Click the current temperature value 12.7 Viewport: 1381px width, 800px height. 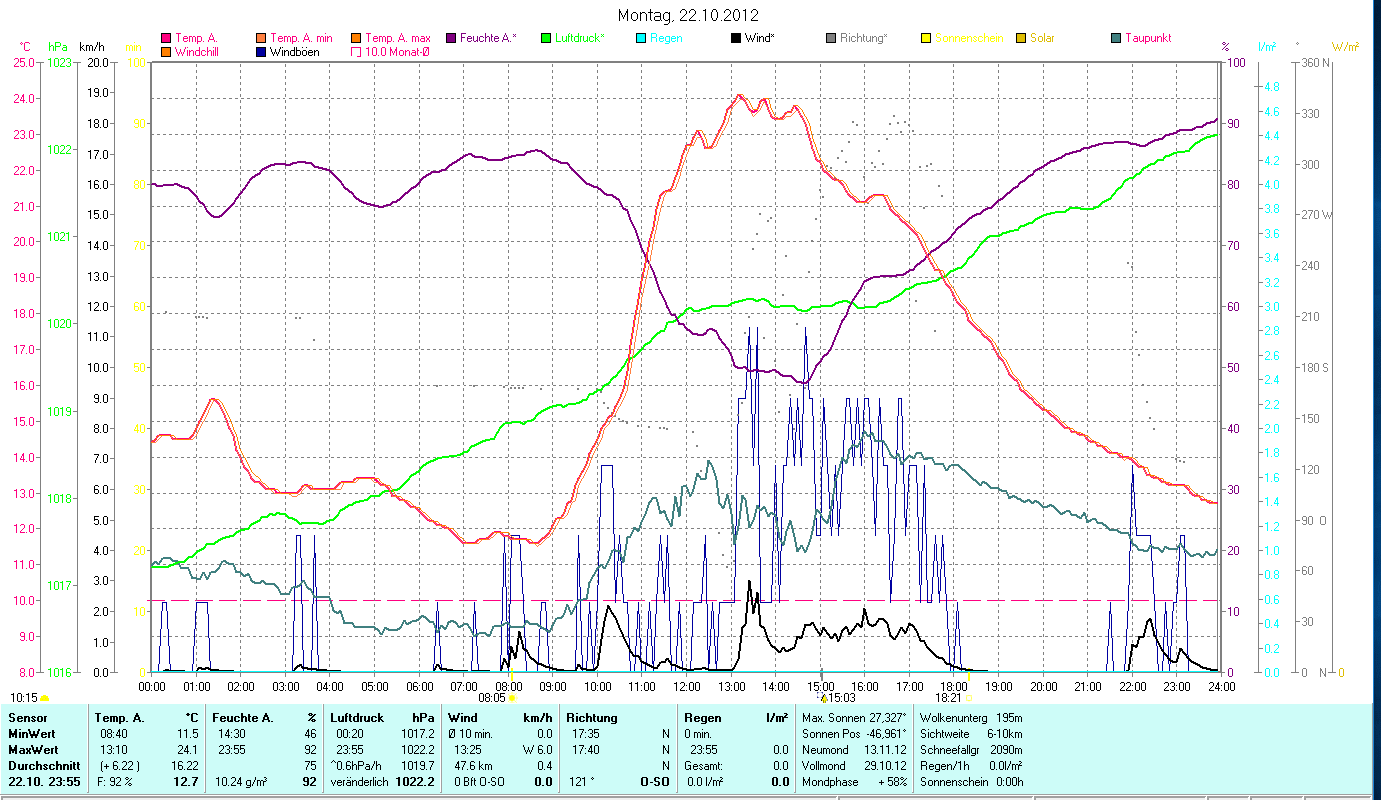point(187,780)
